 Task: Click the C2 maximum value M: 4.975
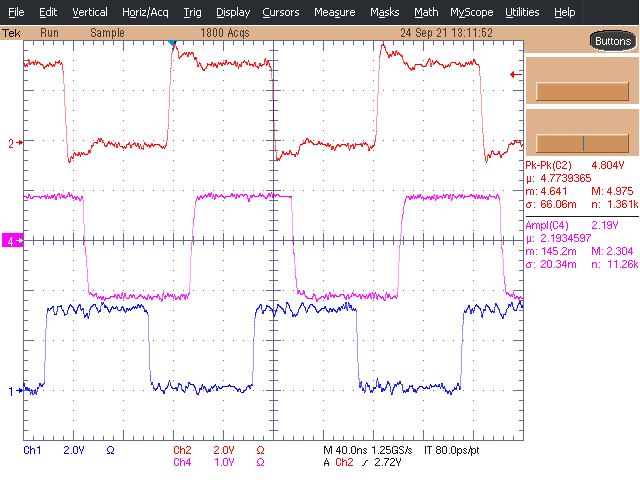click(x=612, y=191)
